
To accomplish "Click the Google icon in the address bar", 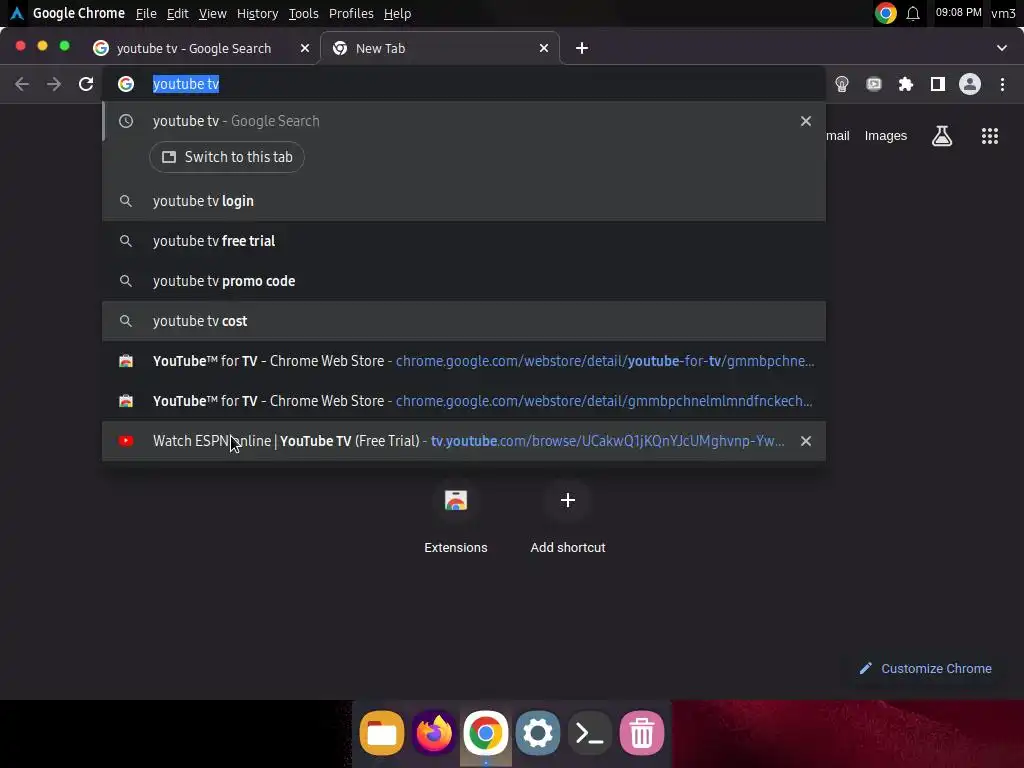I will coord(126,84).
